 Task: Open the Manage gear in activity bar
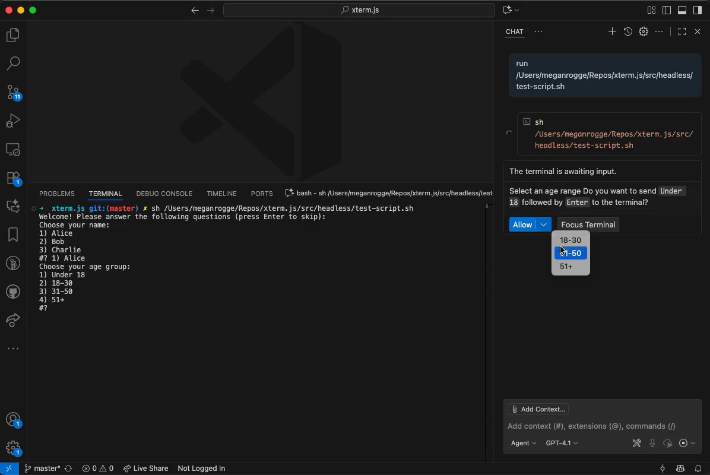click(x=13, y=448)
